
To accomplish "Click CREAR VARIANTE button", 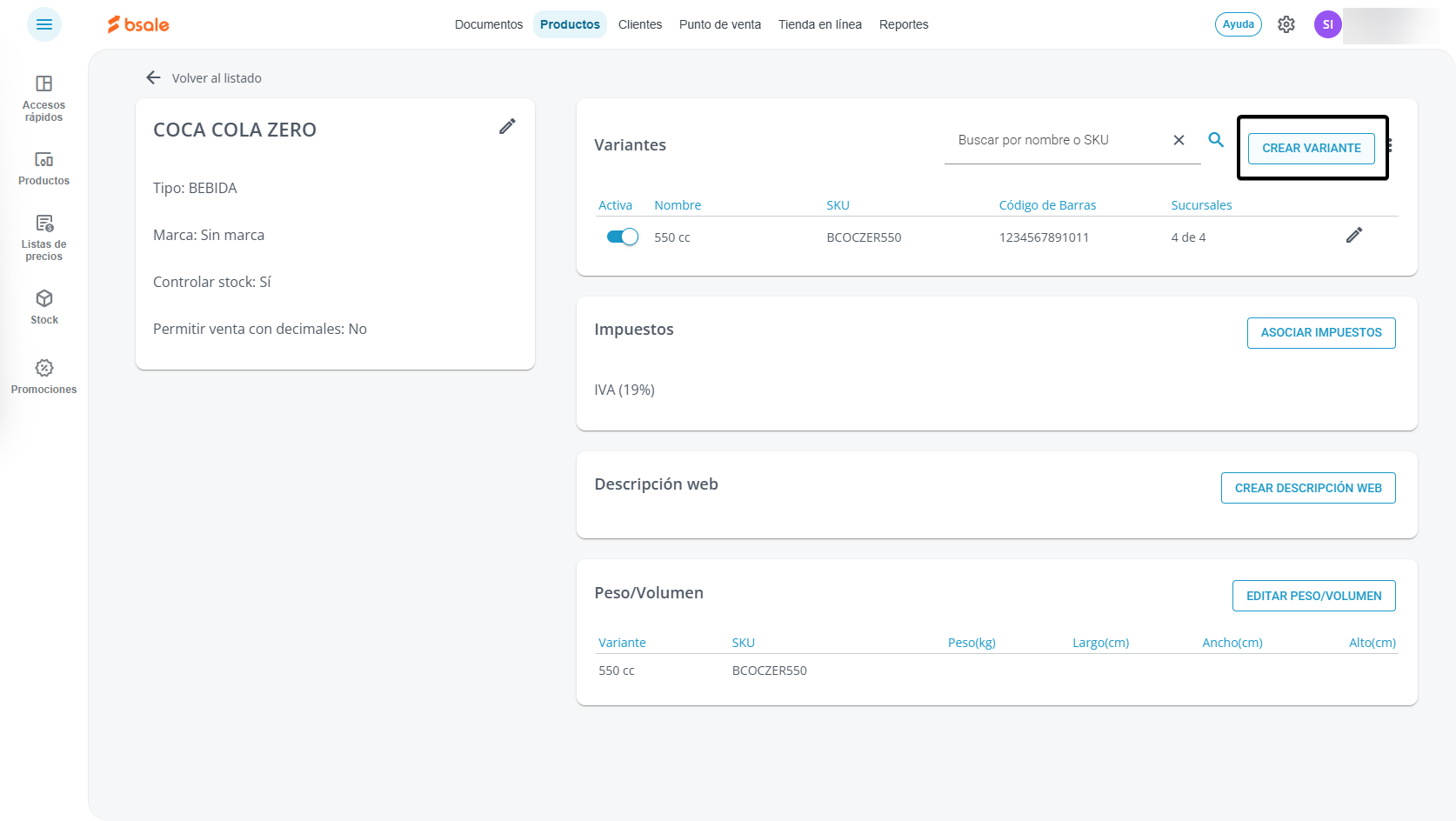I will [x=1312, y=148].
